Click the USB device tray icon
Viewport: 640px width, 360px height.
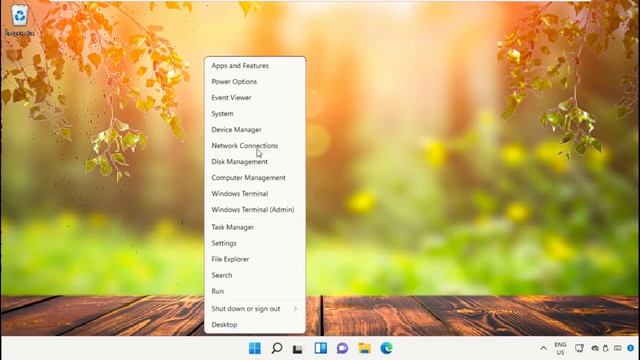pyautogui.click(x=606, y=348)
